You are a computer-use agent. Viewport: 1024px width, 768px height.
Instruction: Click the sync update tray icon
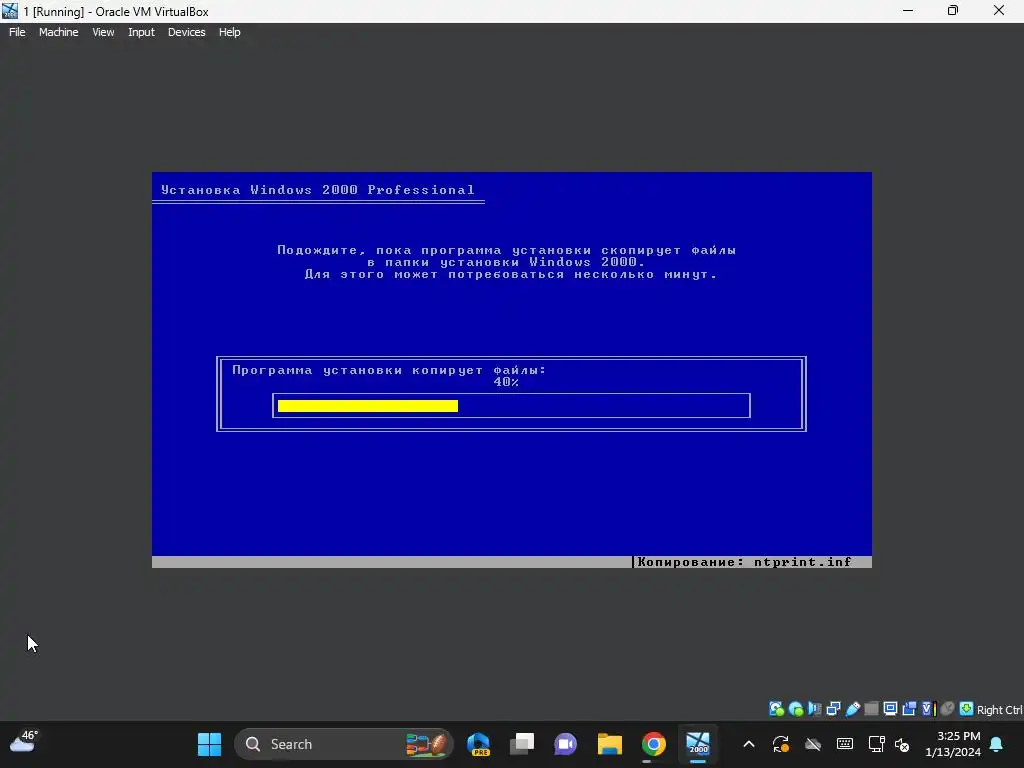[780, 744]
